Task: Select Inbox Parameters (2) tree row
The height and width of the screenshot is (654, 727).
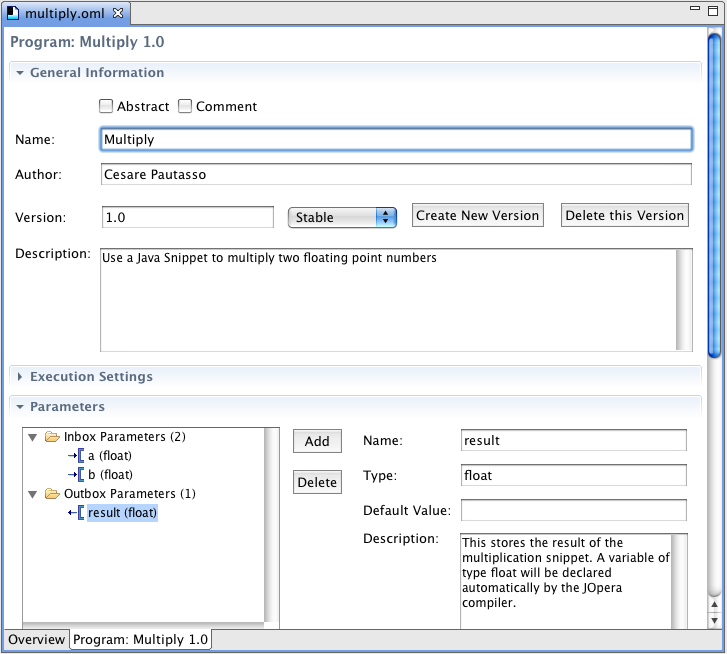Action: pos(125,437)
